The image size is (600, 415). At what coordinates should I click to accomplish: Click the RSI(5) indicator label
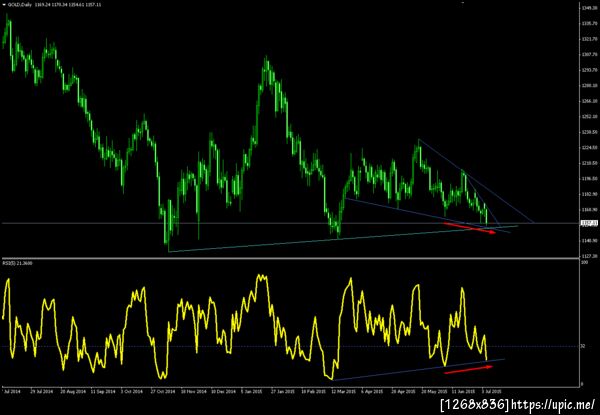18,263
